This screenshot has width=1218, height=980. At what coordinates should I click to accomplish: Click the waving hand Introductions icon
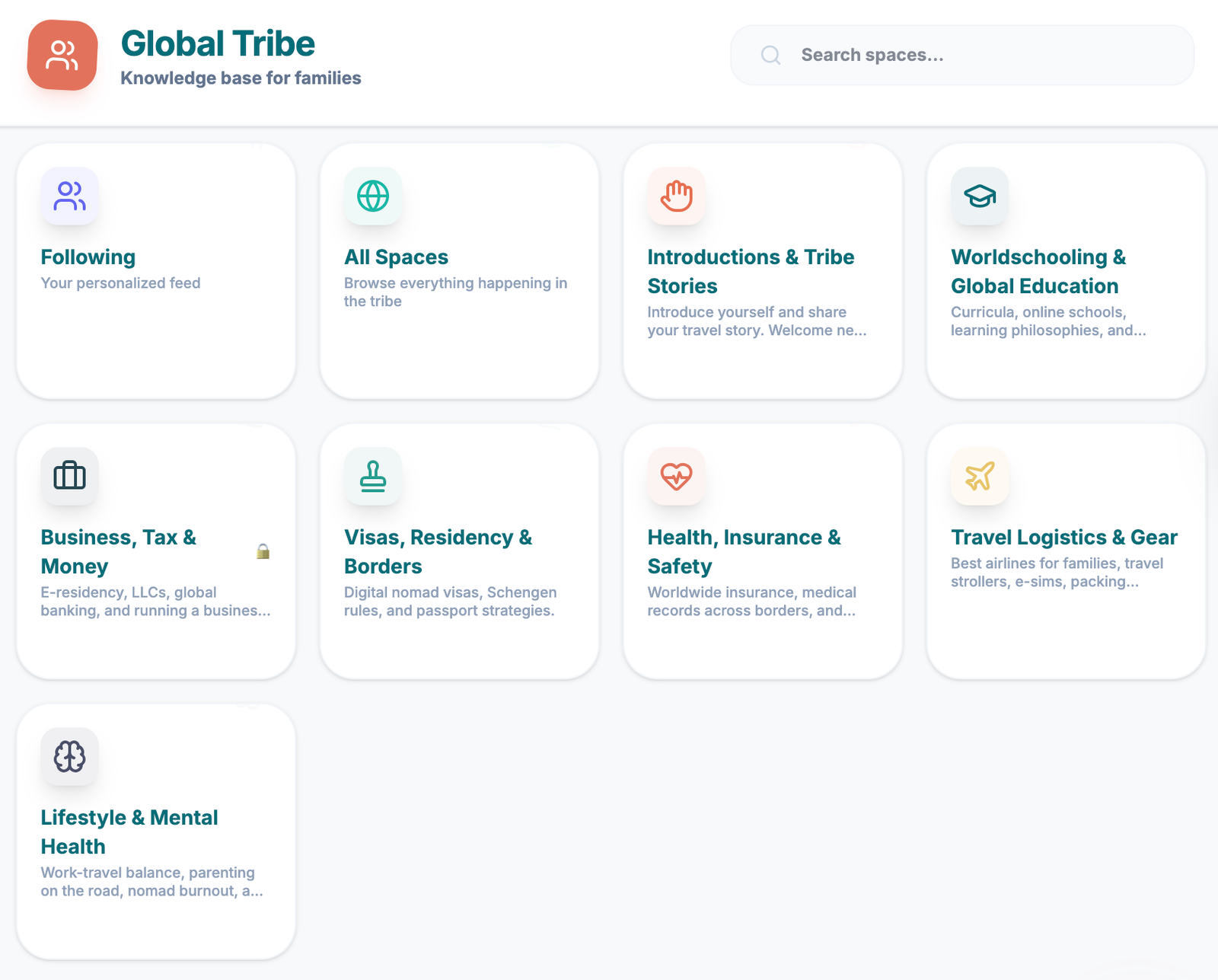tap(677, 196)
